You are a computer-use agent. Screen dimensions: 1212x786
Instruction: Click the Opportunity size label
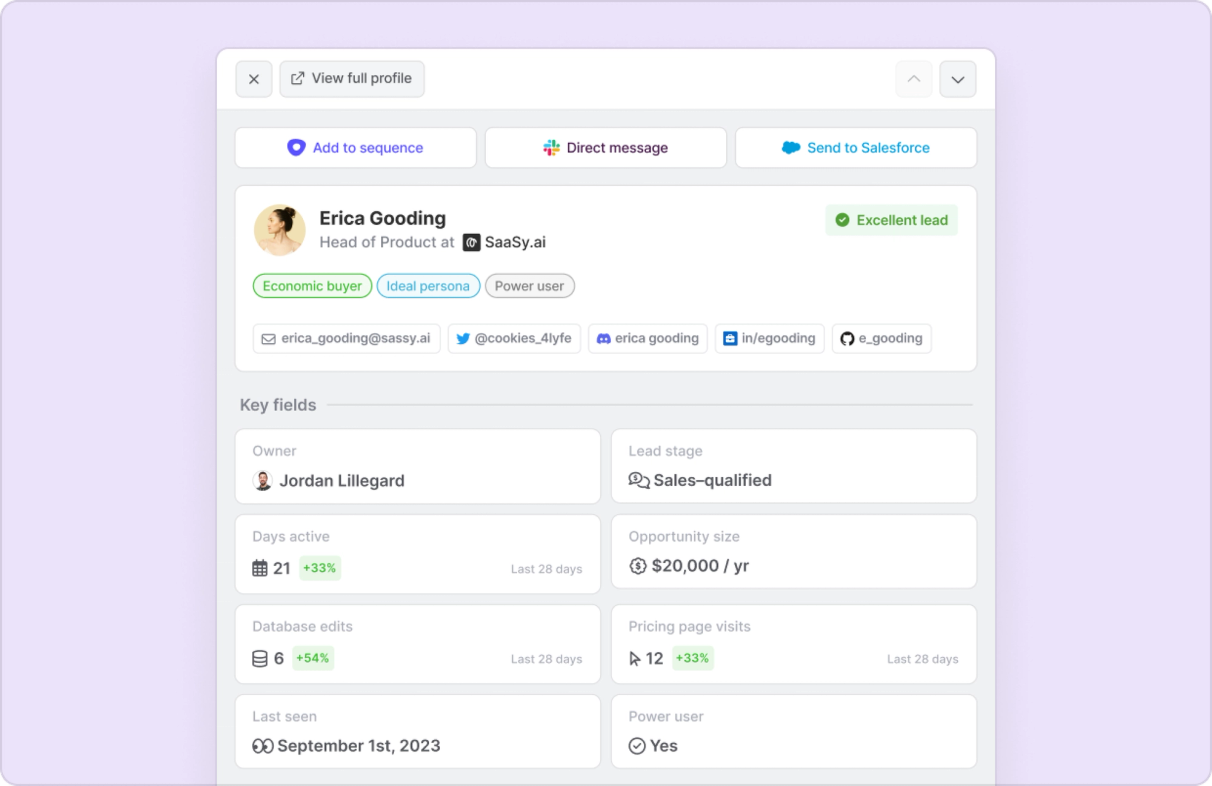coord(684,537)
